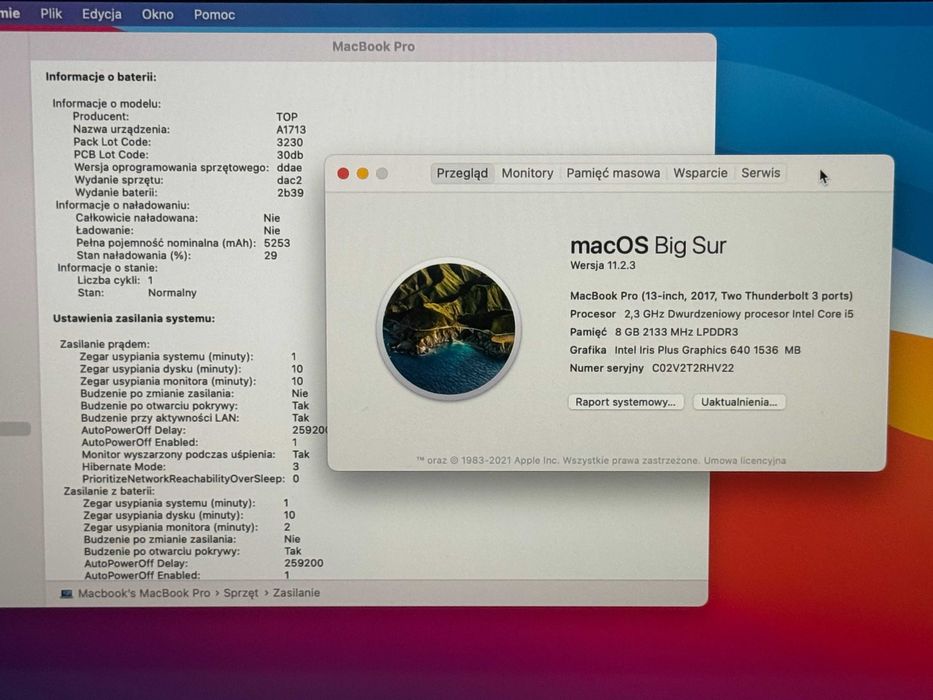Open the Wsparcie tab
This screenshot has height=700, width=933.
[x=700, y=173]
